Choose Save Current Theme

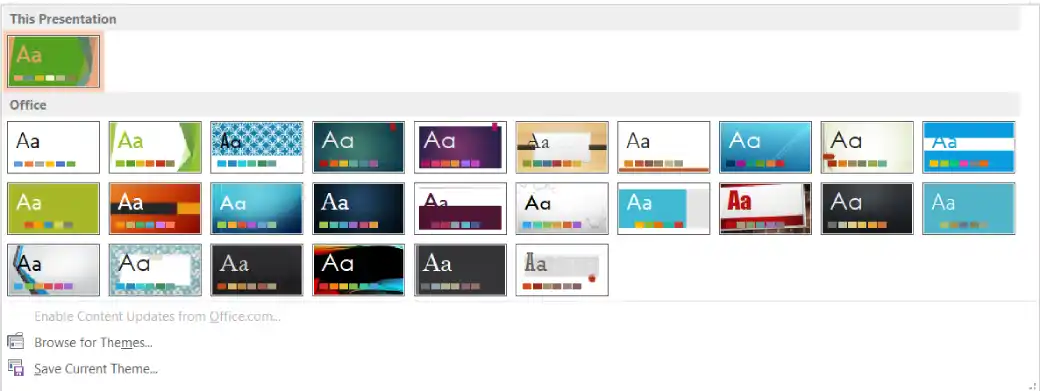click(96, 368)
